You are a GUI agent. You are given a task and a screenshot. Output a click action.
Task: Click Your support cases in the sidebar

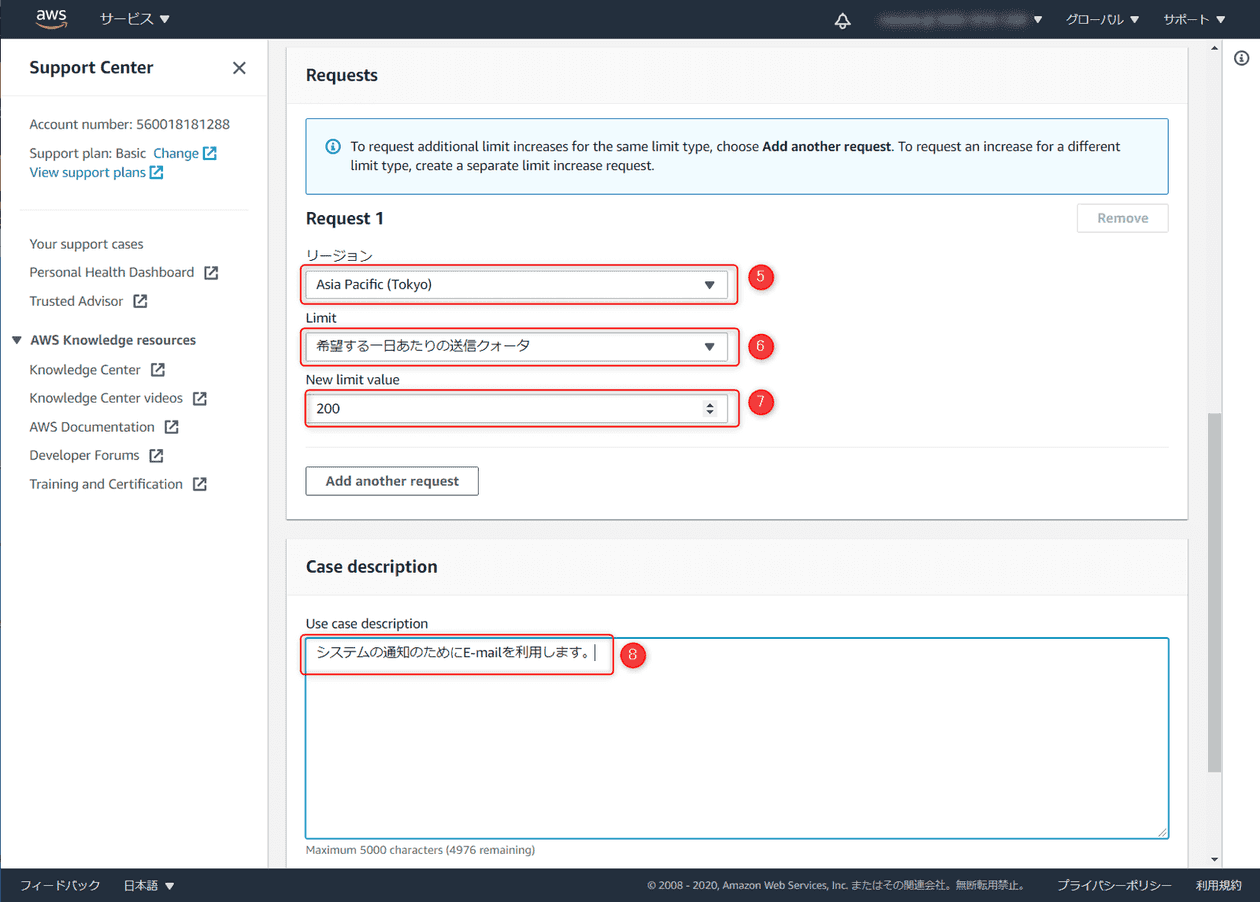(86, 243)
